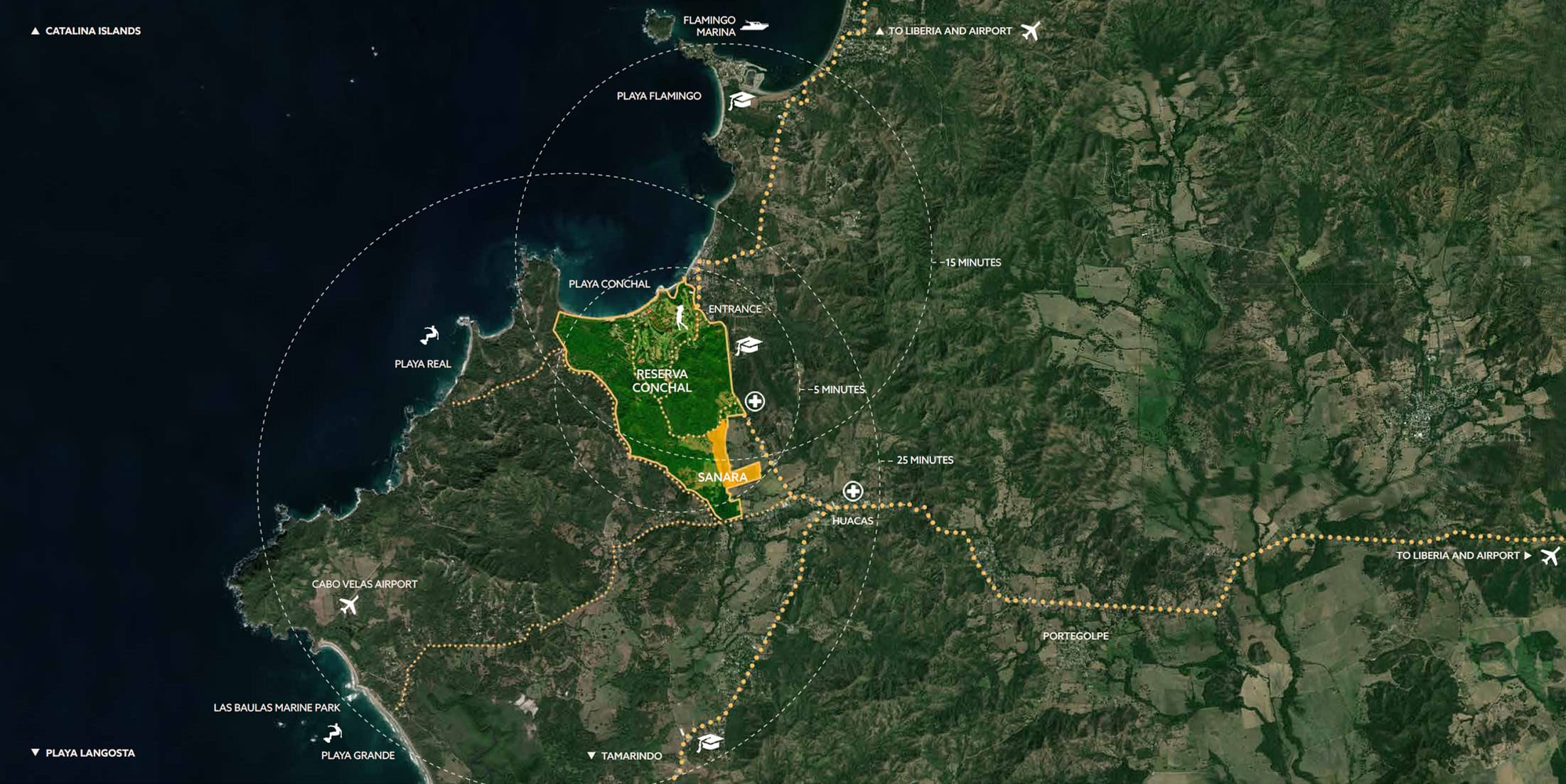
Task: Click the down arrow beside Playa Langosta
Action: [35, 752]
